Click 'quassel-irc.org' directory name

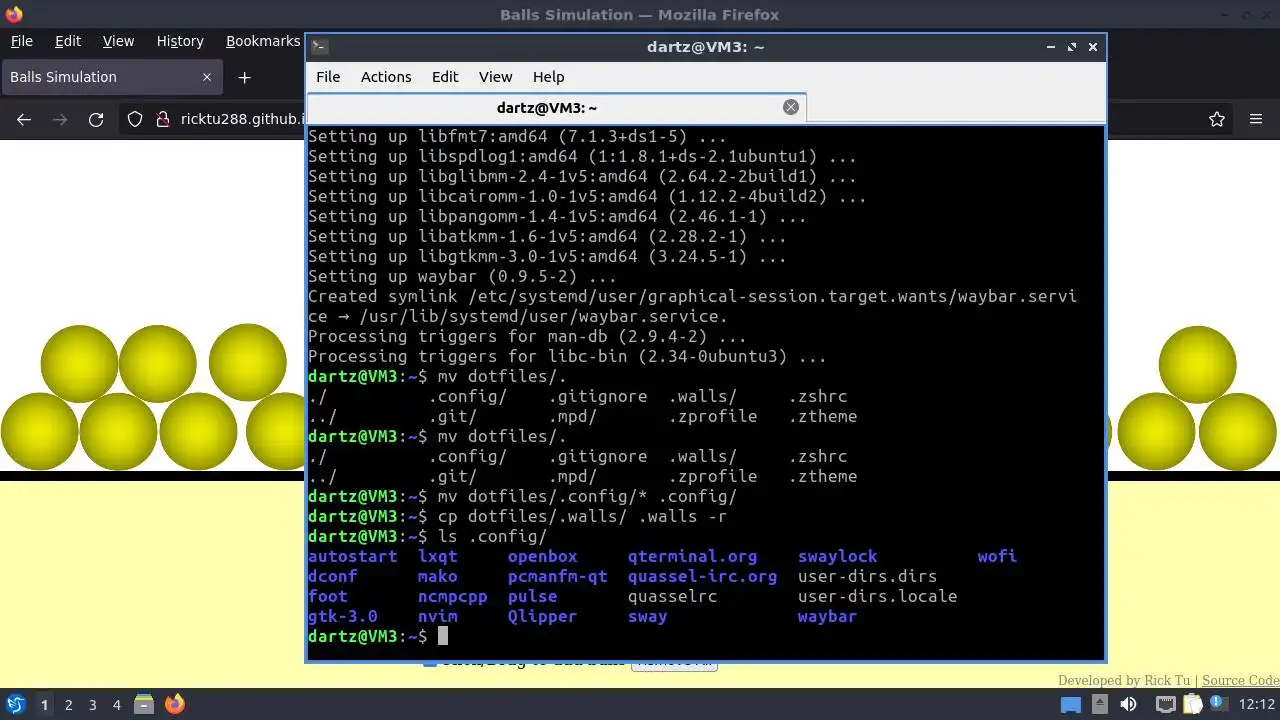(702, 576)
